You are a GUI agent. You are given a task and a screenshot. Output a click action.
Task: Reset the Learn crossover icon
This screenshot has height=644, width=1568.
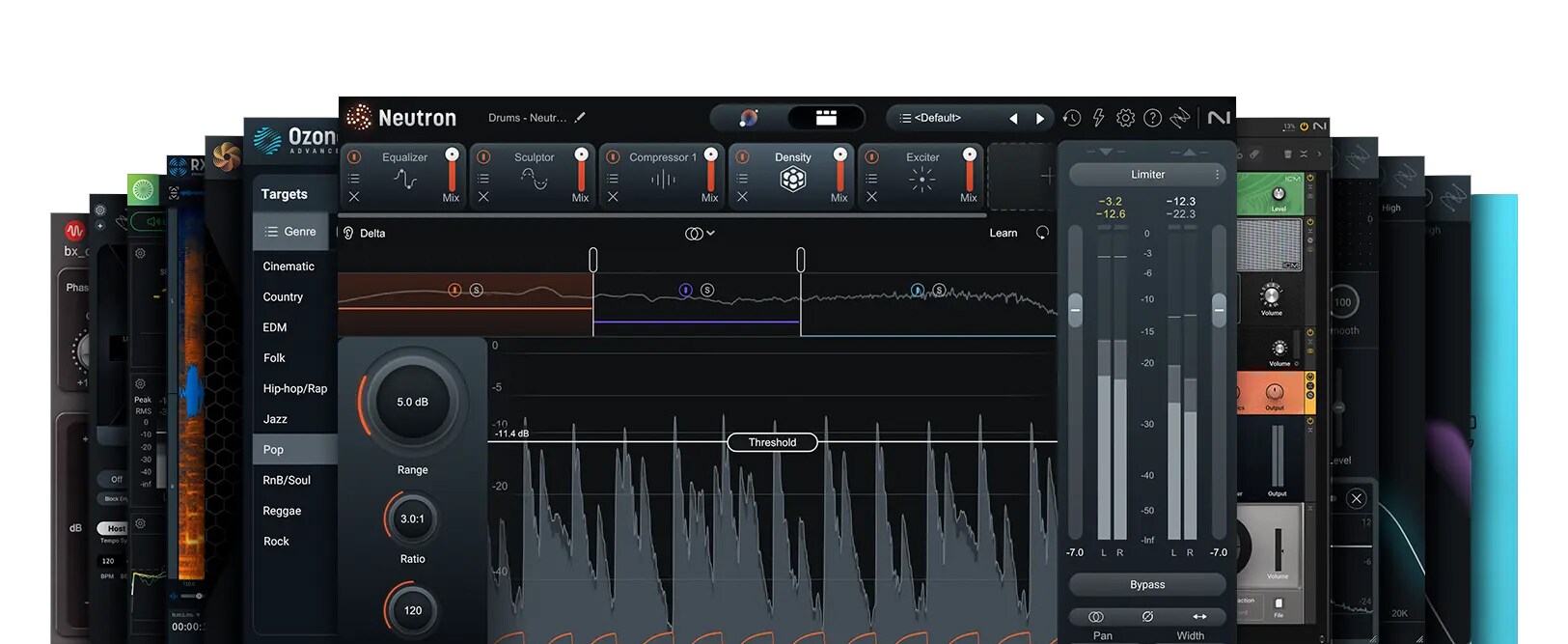(1042, 233)
